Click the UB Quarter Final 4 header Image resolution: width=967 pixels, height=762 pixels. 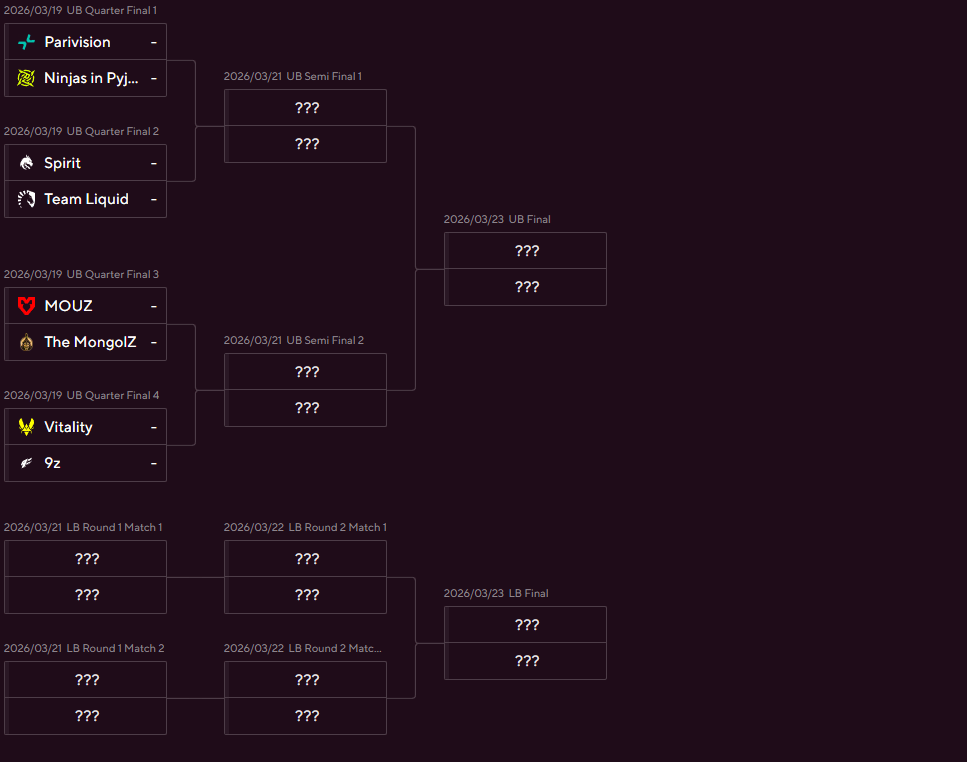click(x=81, y=395)
